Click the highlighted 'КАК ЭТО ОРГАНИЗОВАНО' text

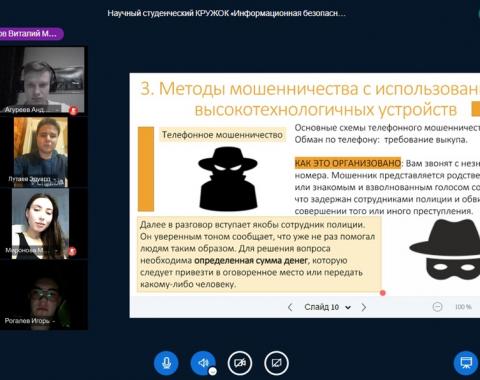[x=348, y=163]
